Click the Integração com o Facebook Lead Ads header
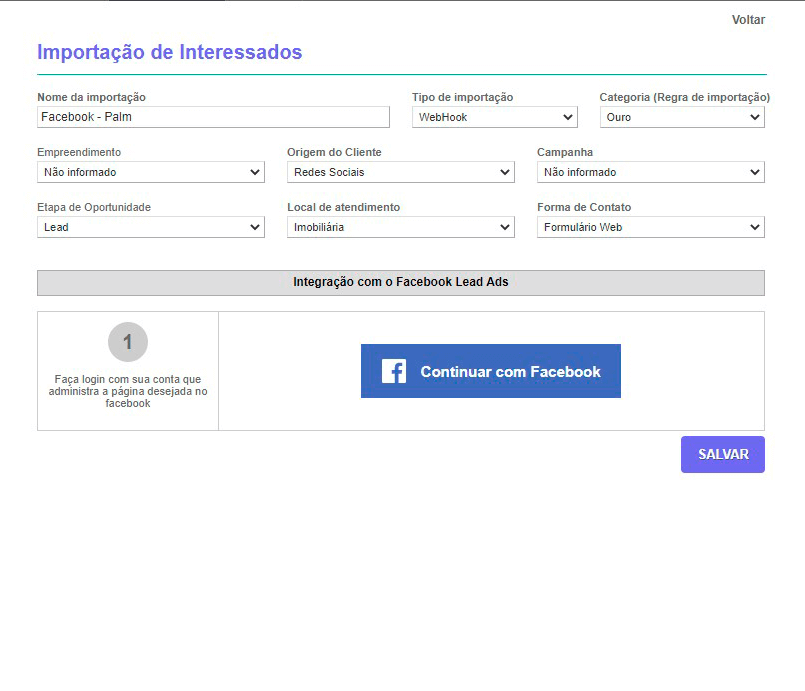The height and width of the screenshot is (691, 805). pyautogui.click(x=401, y=282)
